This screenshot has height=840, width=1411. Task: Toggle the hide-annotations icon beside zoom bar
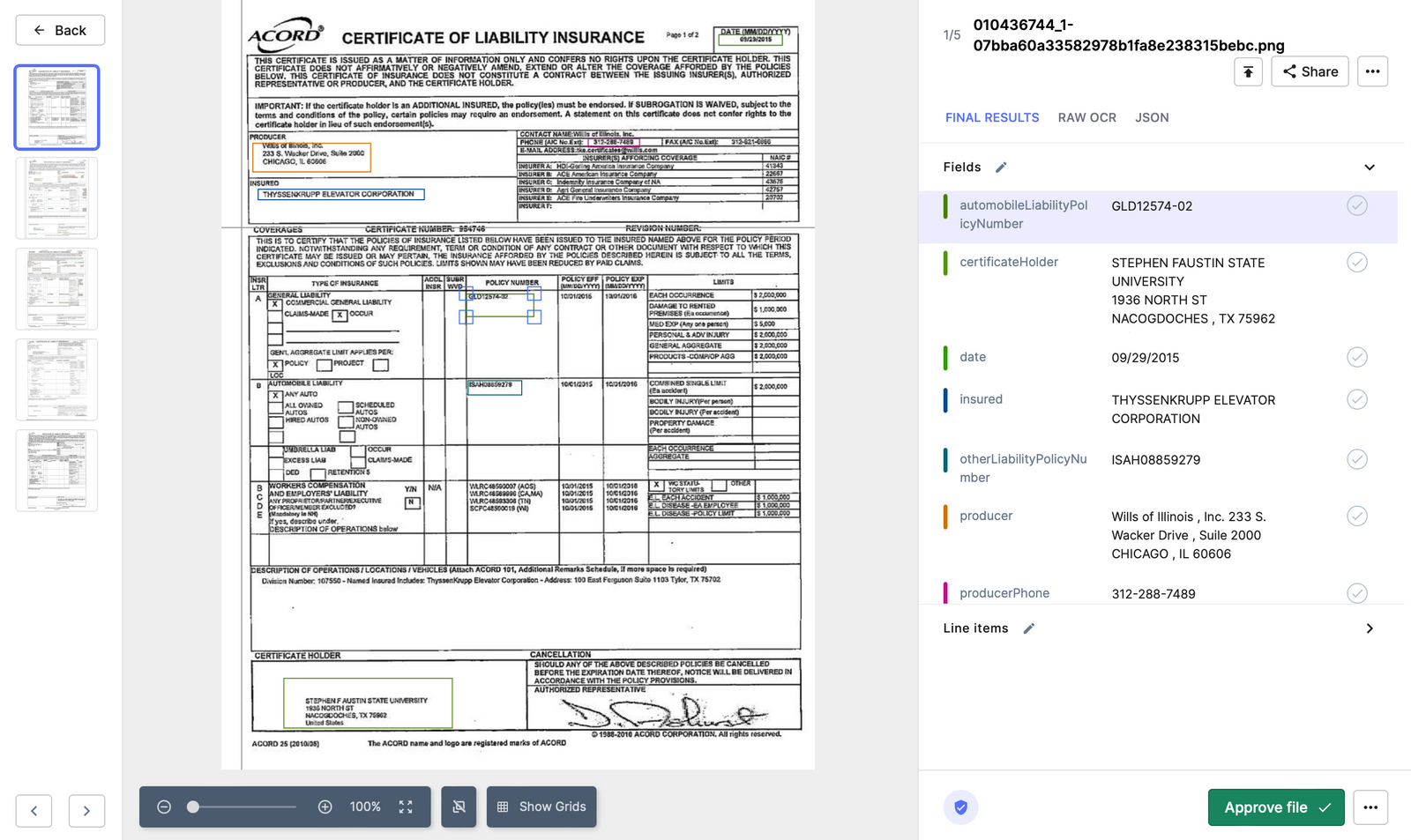[459, 807]
